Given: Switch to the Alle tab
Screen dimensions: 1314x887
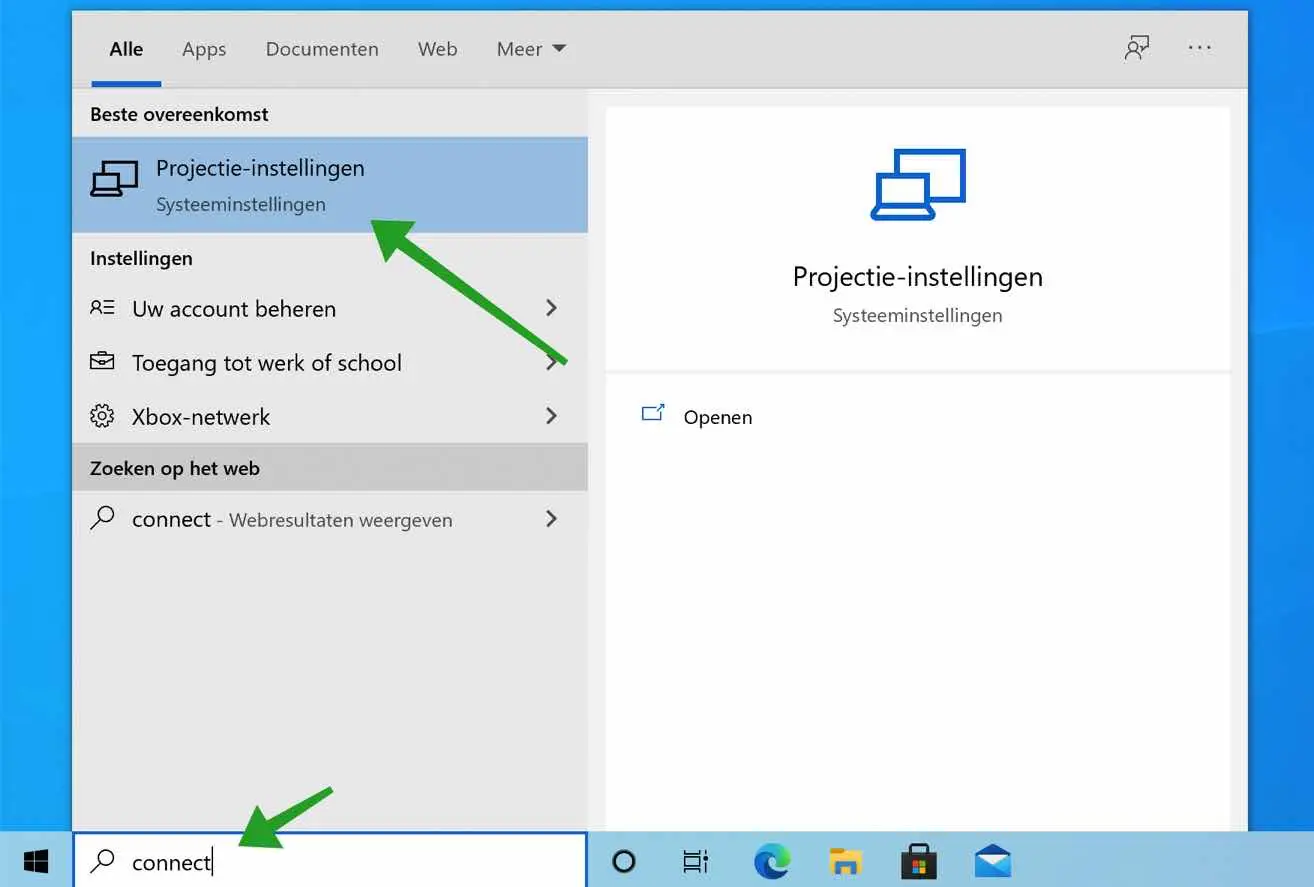Looking at the screenshot, I should 126,49.
